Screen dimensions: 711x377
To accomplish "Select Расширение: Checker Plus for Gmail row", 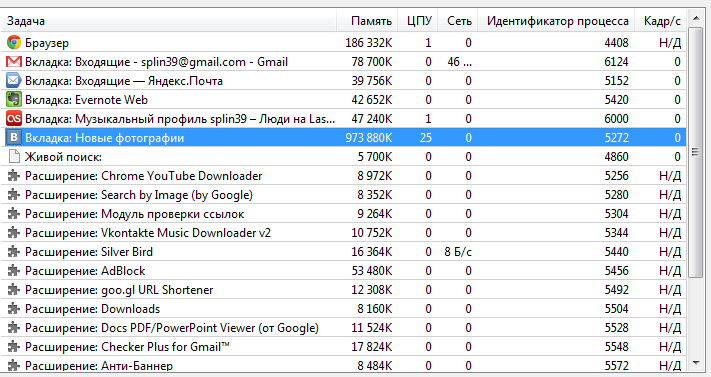I will tap(344, 347).
